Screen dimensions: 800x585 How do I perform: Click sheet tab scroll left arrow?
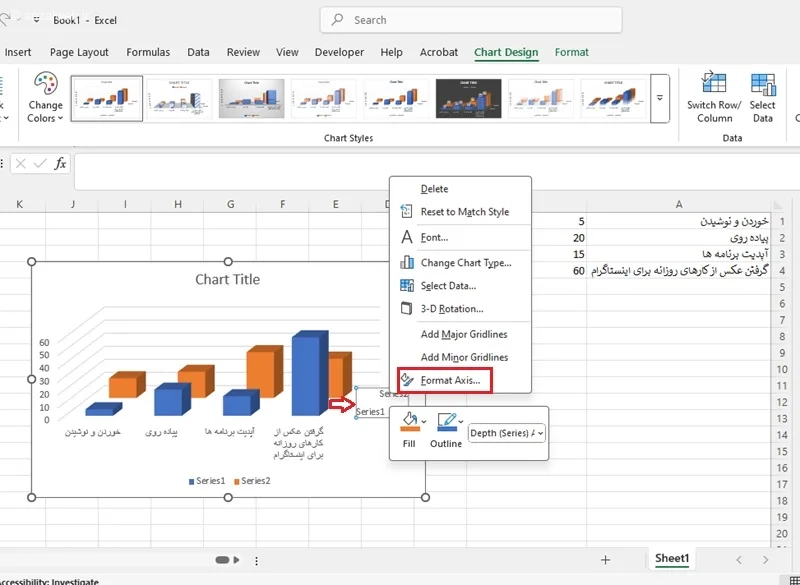tap(739, 560)
